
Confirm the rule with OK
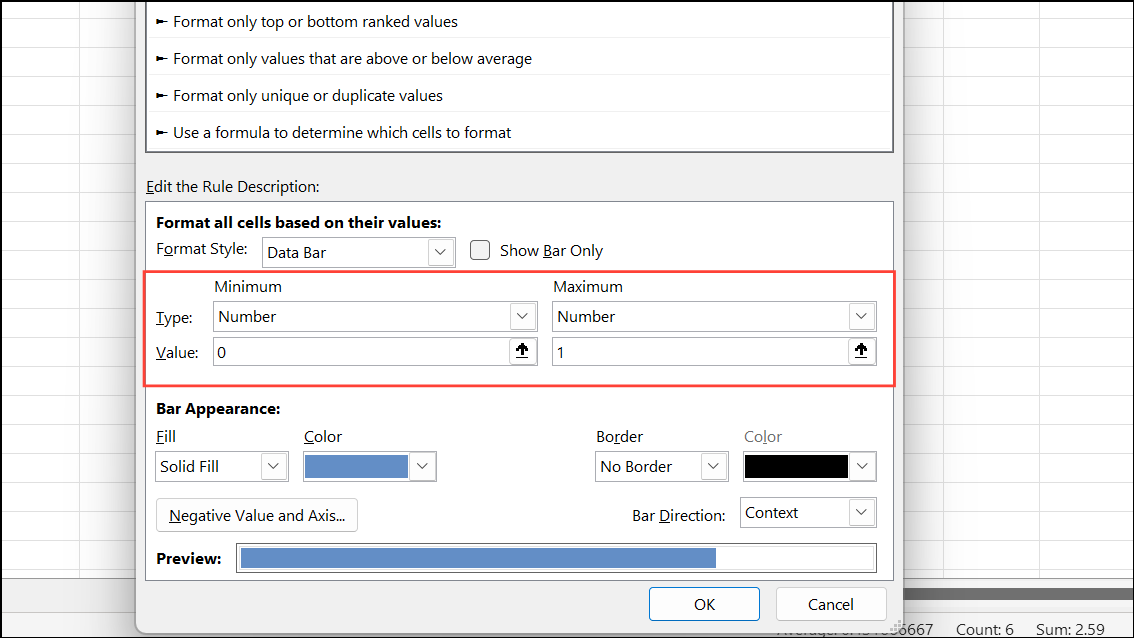coord(704,604)
